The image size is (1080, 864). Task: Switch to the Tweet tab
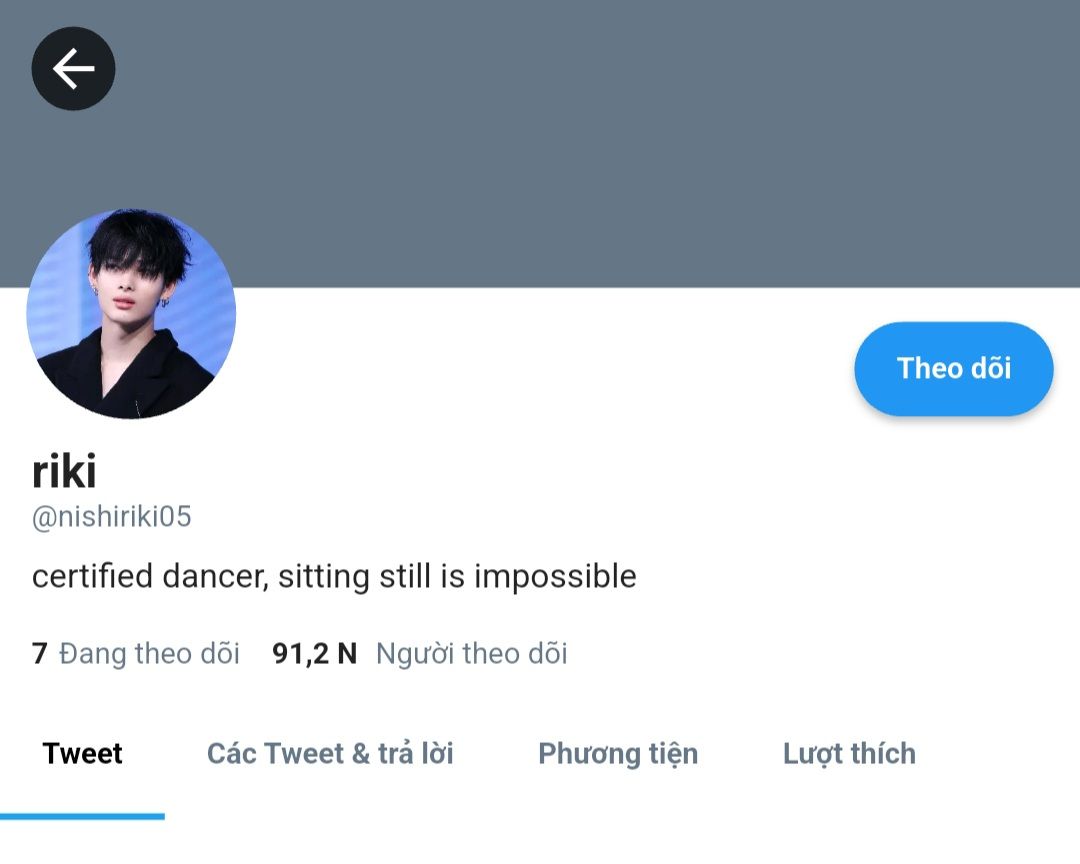coord(82,753)
